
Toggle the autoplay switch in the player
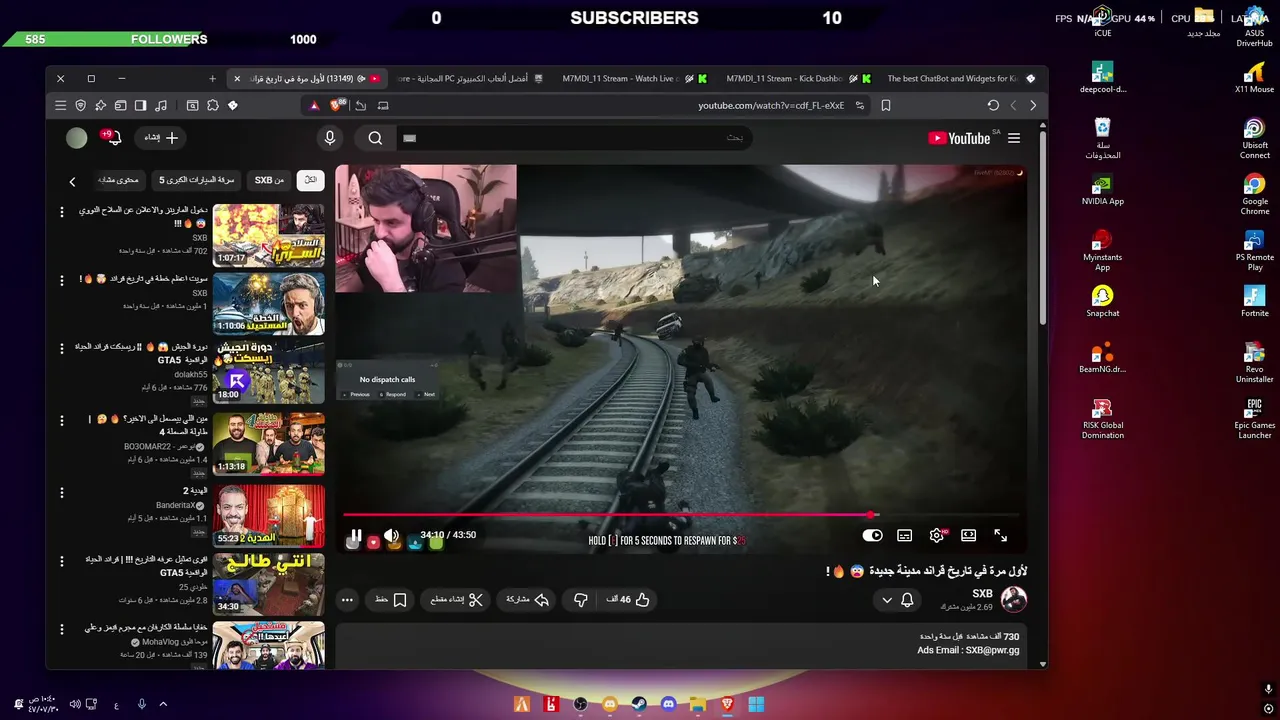(872, 536)
